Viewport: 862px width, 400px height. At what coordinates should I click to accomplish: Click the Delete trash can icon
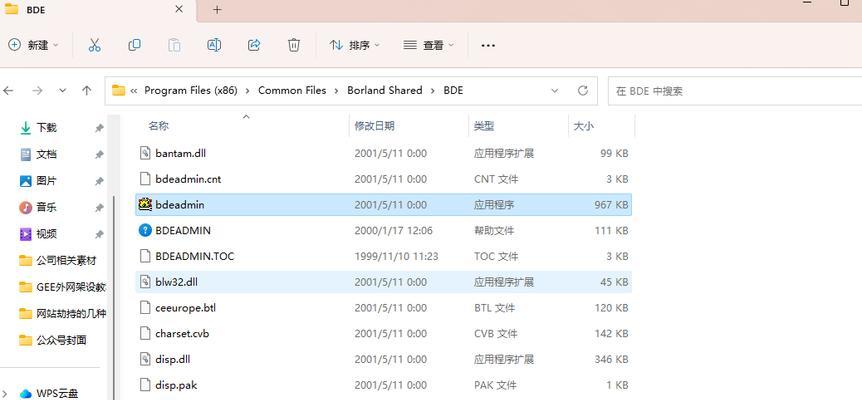(294, 45)
